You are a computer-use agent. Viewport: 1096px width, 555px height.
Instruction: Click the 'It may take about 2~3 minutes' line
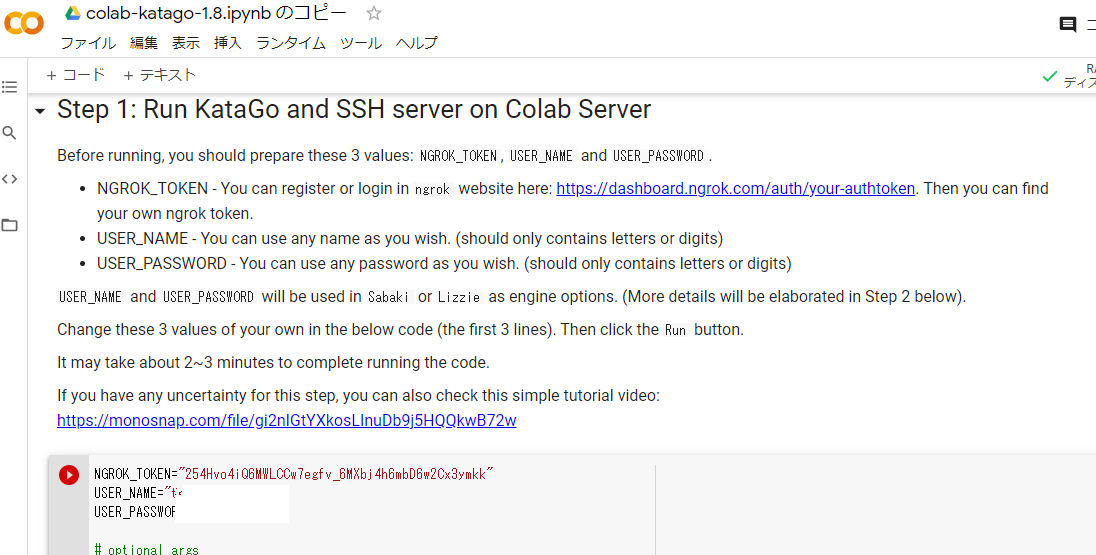(273, 363)
